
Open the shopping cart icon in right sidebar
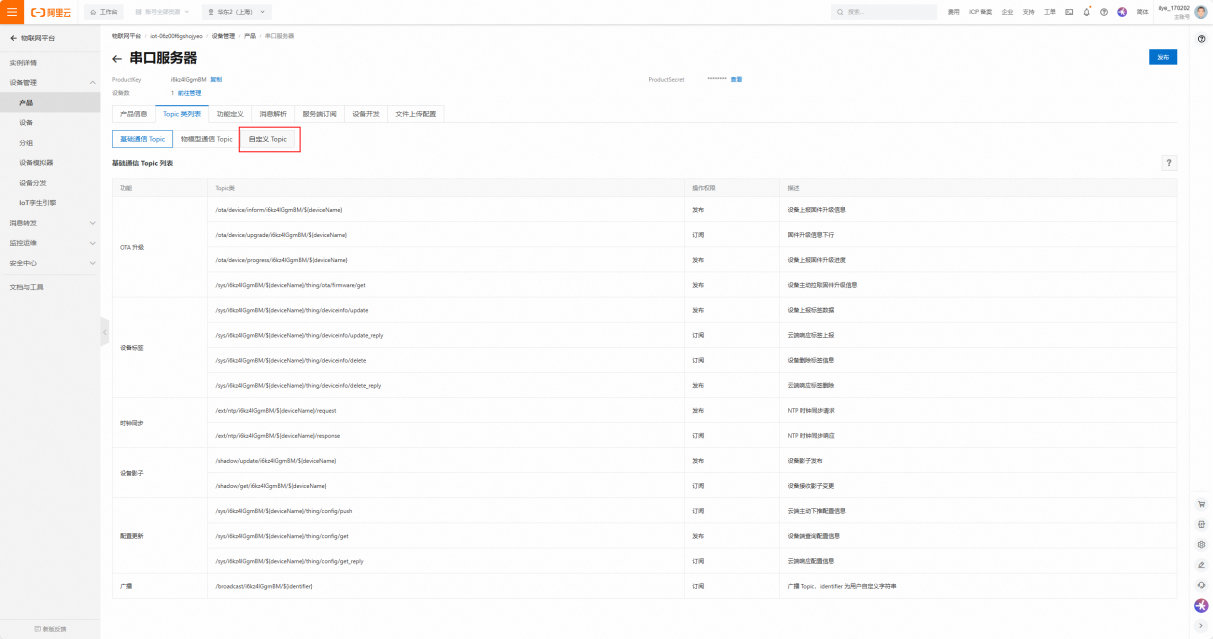point(1201,504)
